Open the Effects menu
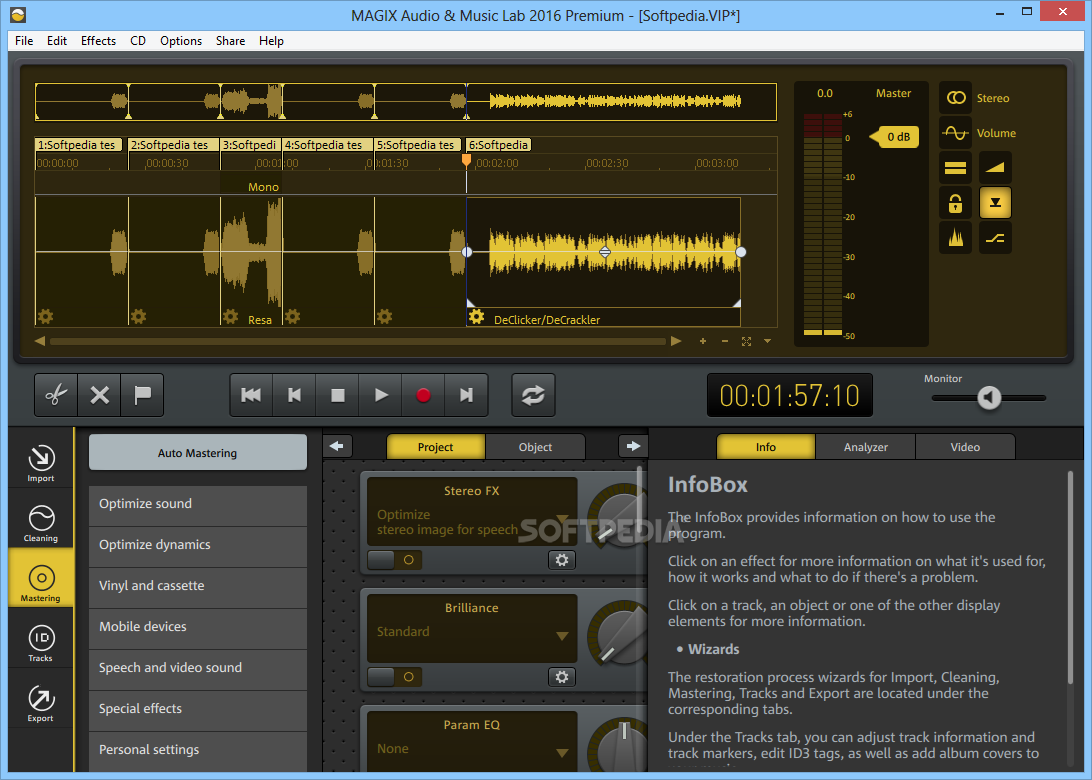This screenshot has width=1092, height=780. (x=98, y=40)
